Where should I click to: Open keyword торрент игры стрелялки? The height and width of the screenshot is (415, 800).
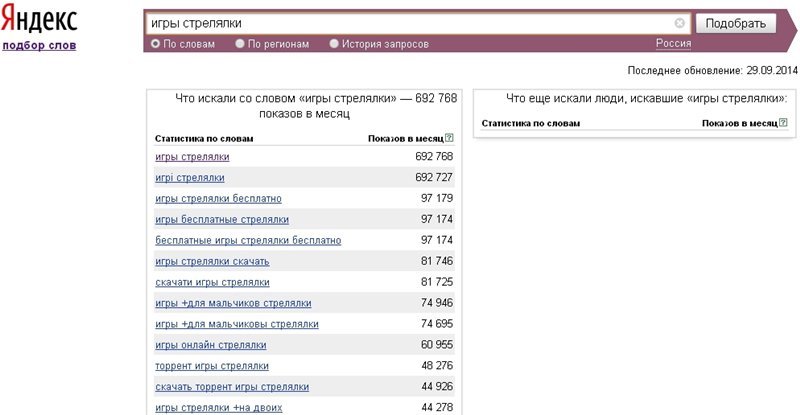tap(212, 366)
